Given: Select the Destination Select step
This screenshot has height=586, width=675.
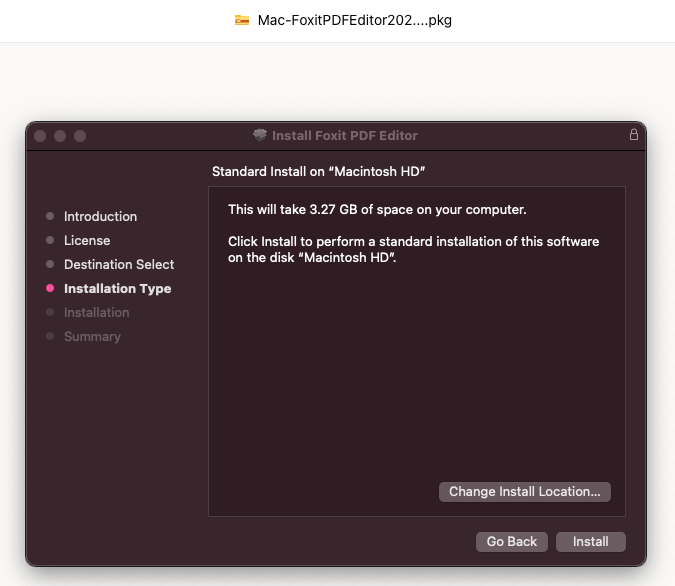Looking at the screenshot, I should click(x=119, y=264).
